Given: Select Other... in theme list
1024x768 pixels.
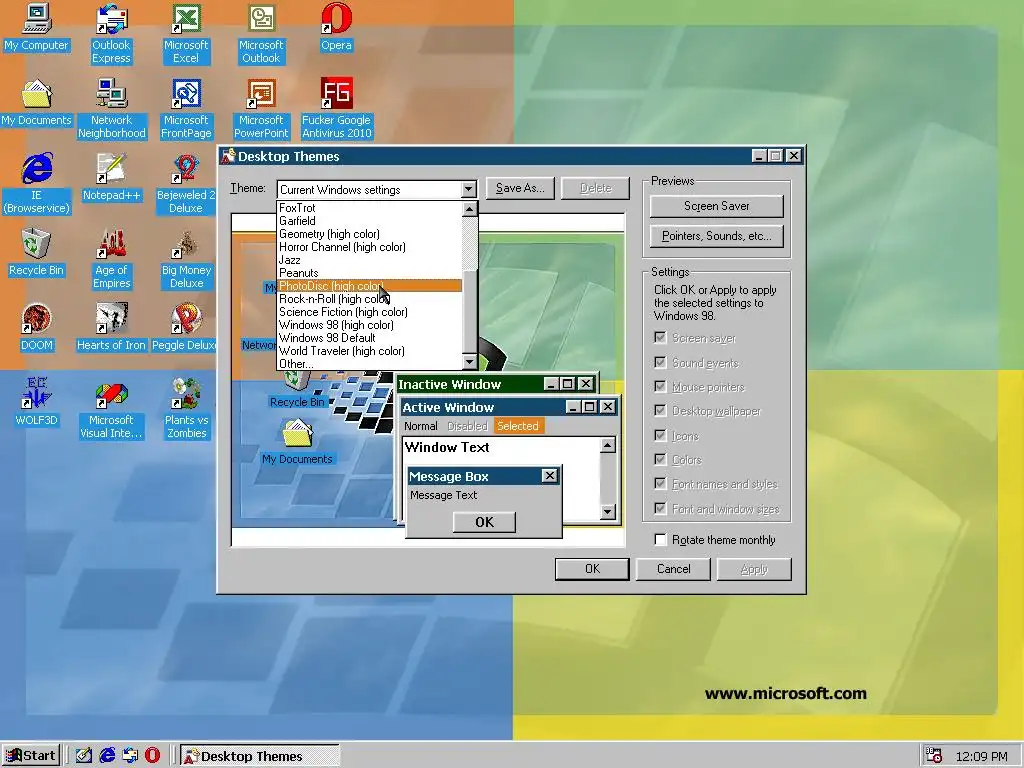Looking at the screenshot, I should pyautogui.click(x=370, y=364).
